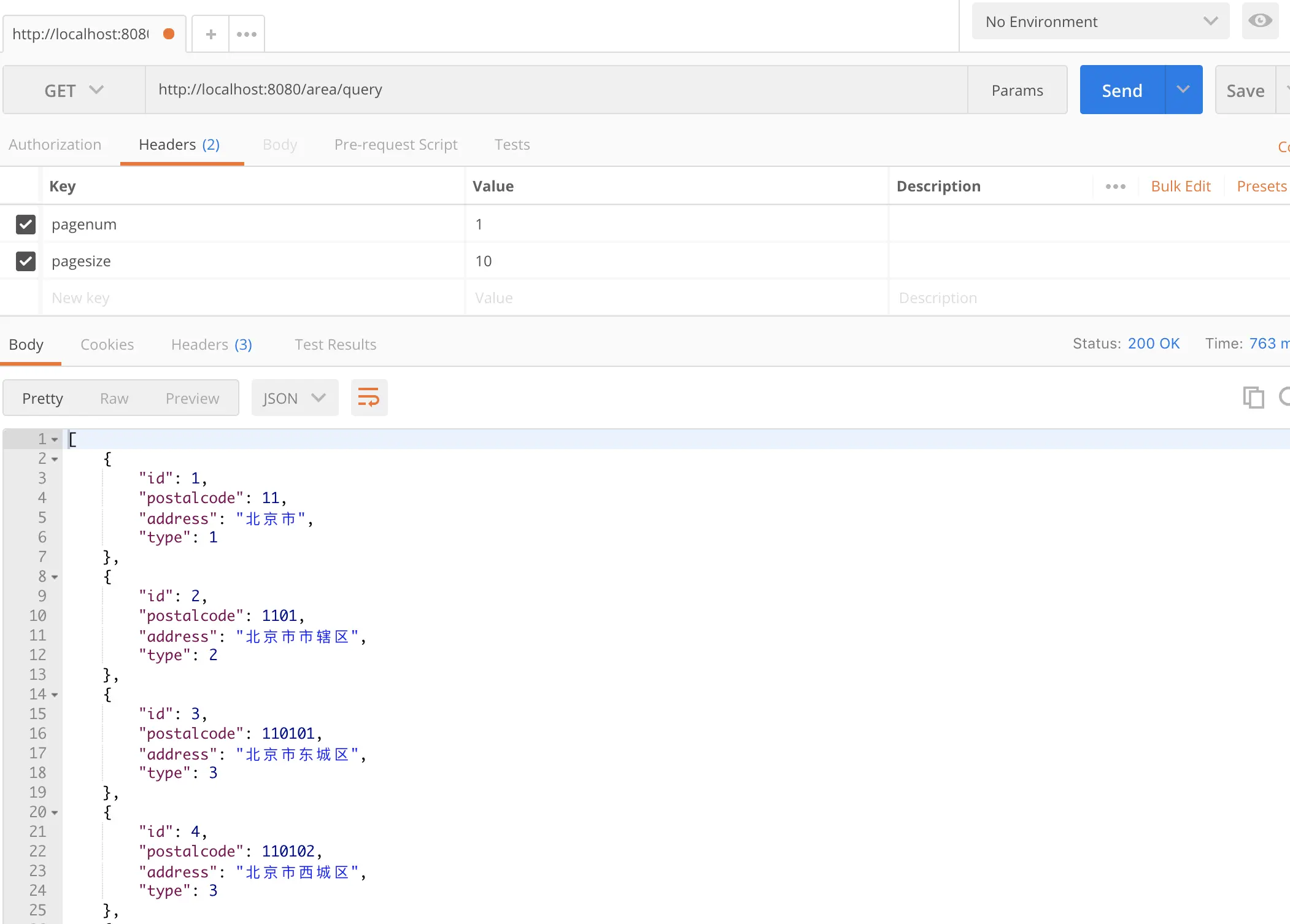This screenshot has height=924, width=1290.
Task: Click the Bulk Edit link
Action: click(1180, 187)
